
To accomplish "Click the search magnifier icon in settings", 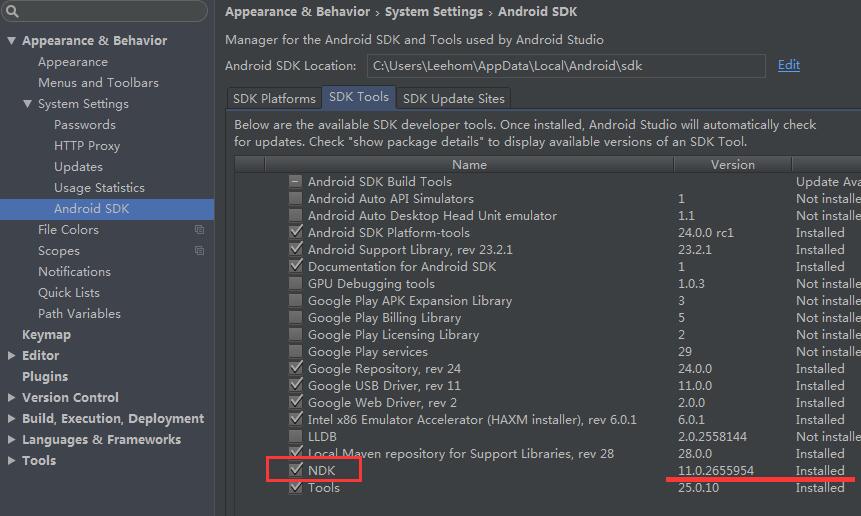I will 12,11.
